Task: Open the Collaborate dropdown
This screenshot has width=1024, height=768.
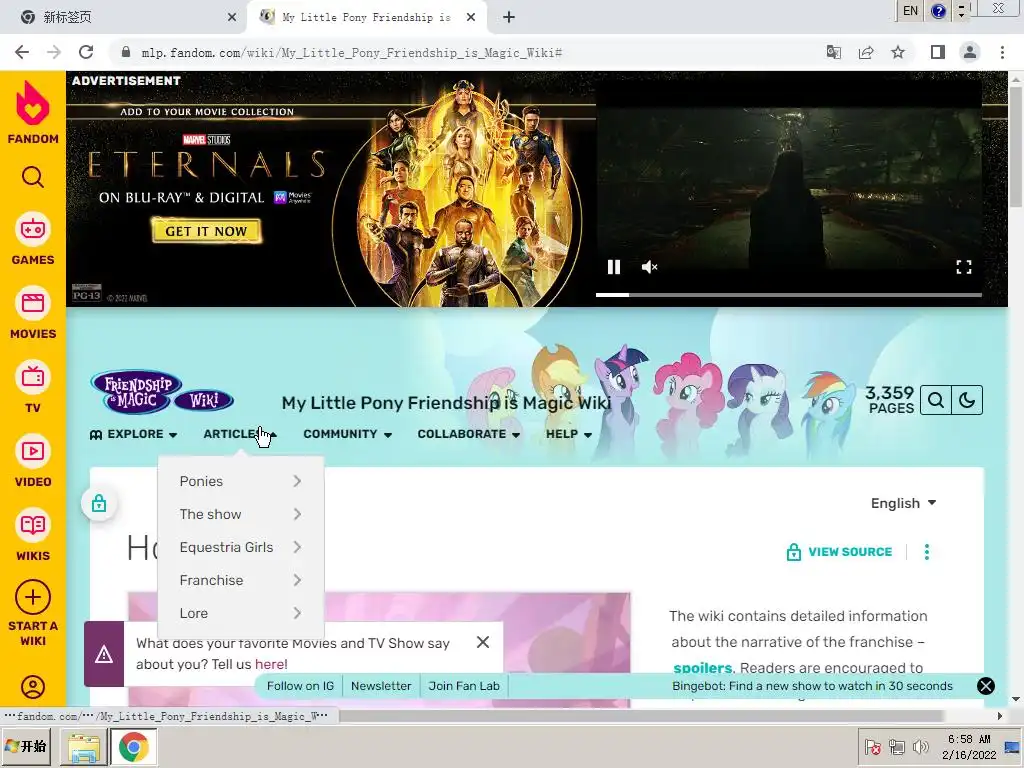Action: (x=469, y=434)
